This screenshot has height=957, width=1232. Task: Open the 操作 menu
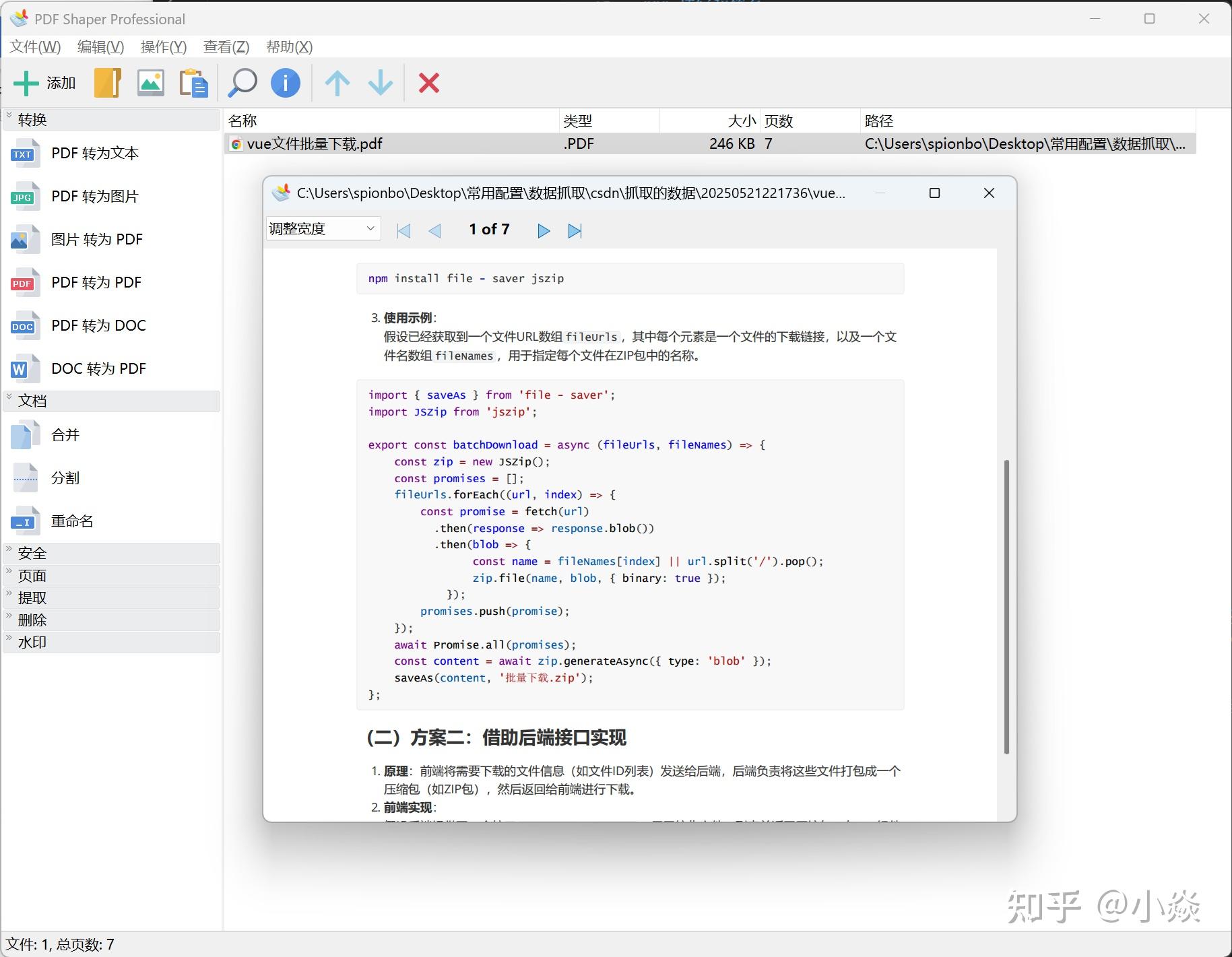tap(162, 46)
